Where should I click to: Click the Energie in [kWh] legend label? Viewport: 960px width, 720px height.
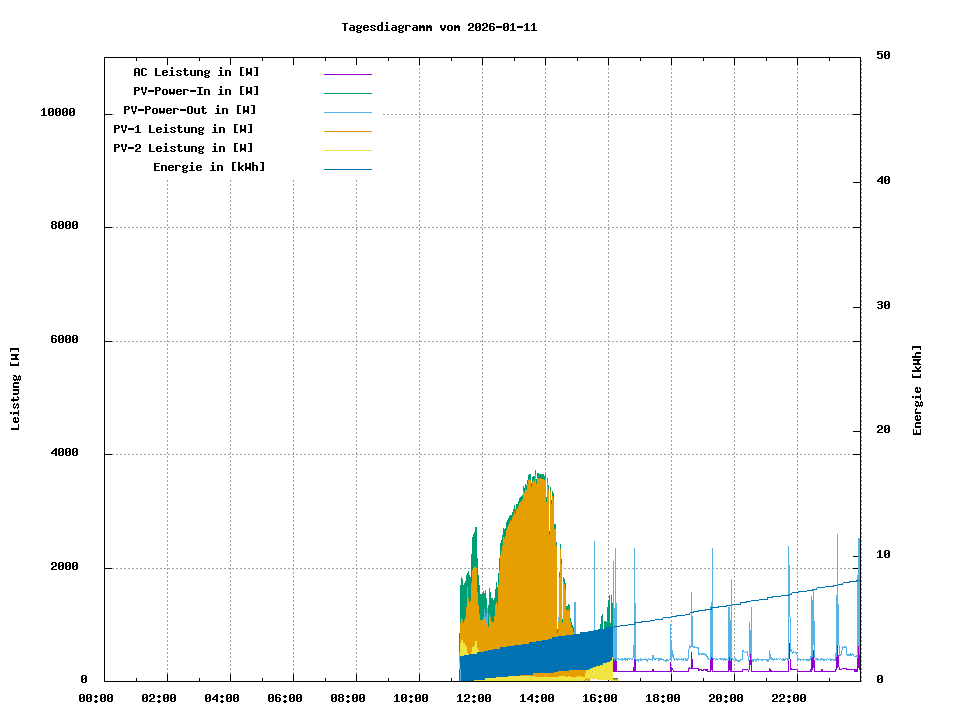(209, 167)
